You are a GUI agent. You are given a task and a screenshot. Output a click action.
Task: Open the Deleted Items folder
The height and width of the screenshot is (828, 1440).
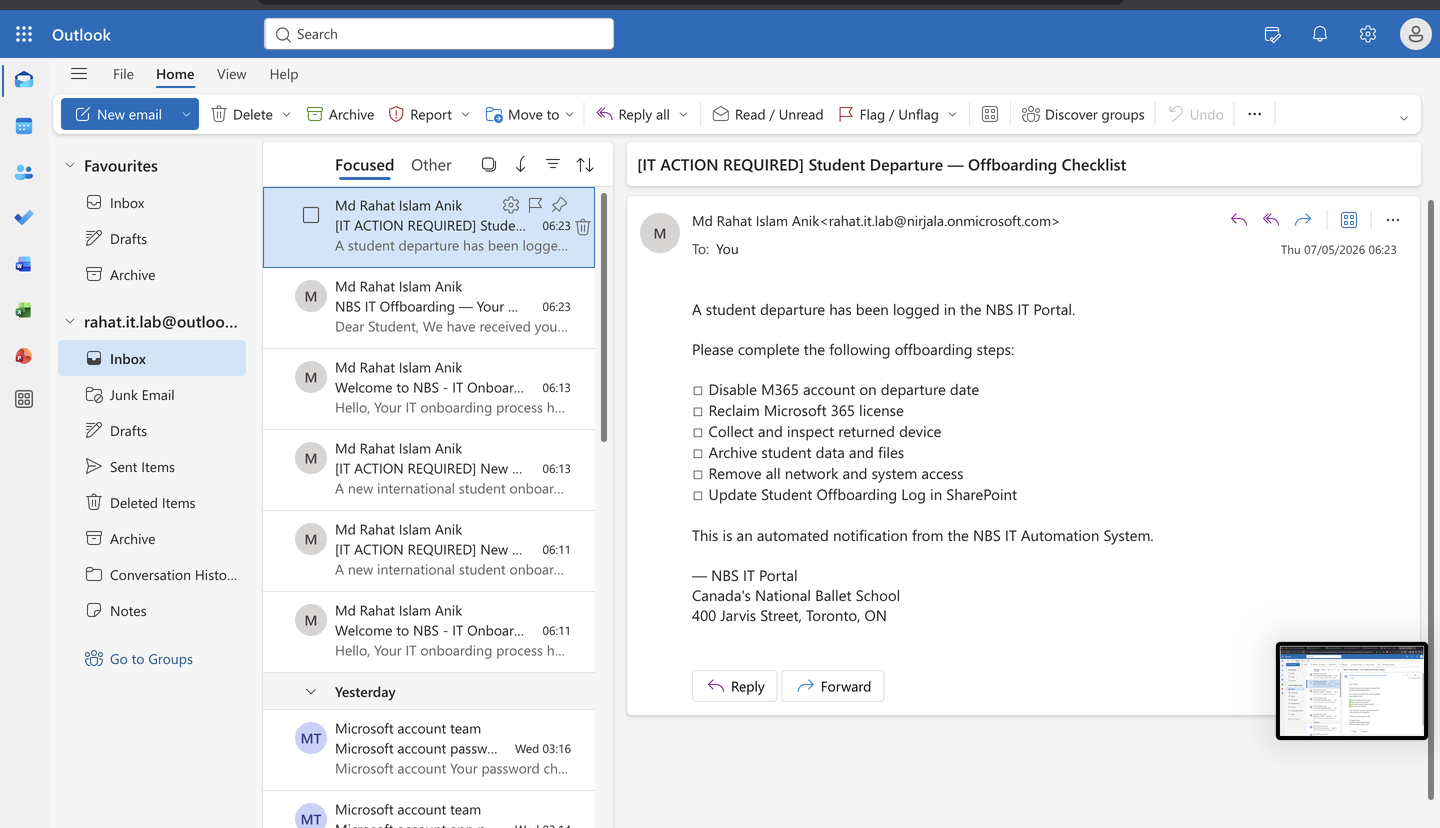152,503
